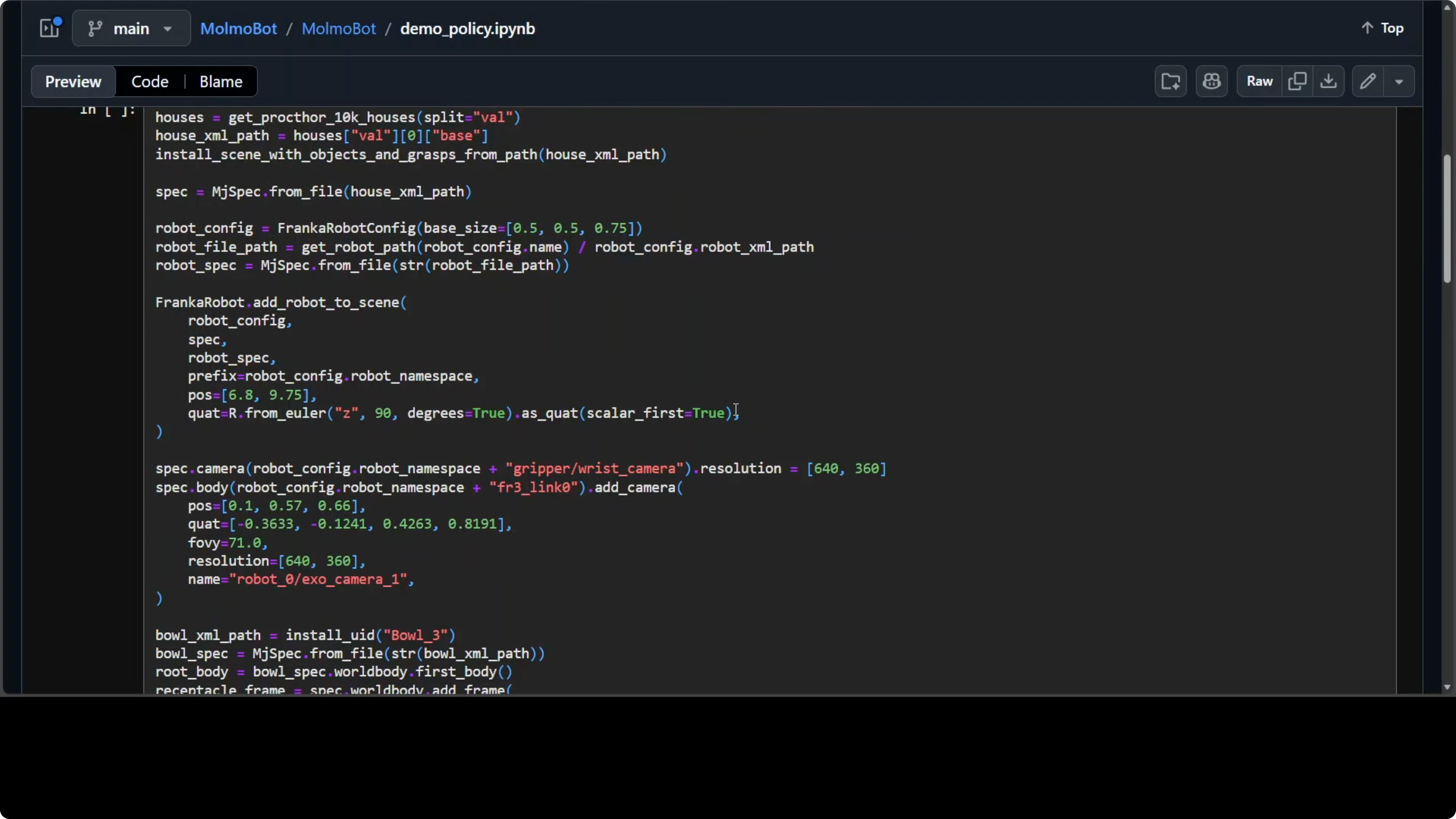Click the folder with sparkle icon
Viewport: 1456px width, 819px height.
(1170, 82)
